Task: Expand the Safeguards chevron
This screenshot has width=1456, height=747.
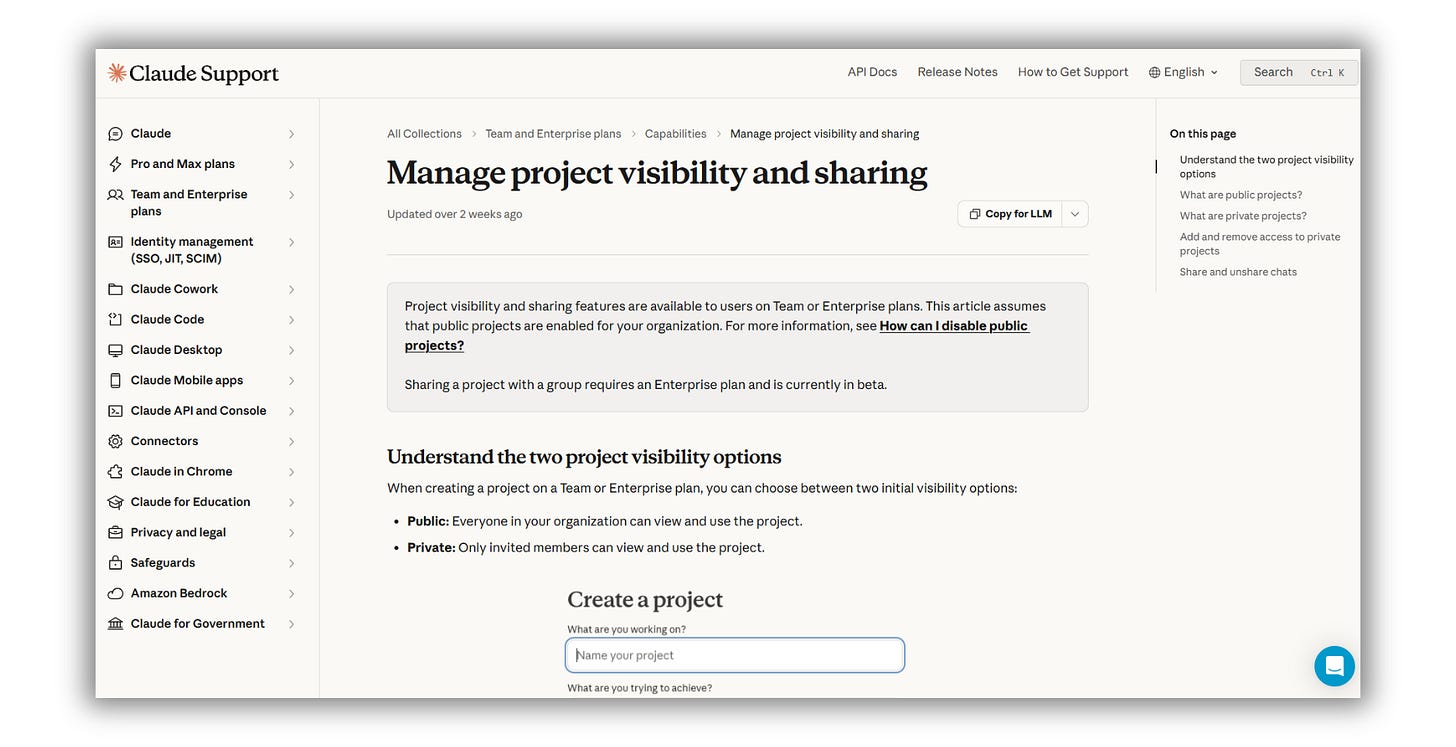Action: [x=292, y=563]
